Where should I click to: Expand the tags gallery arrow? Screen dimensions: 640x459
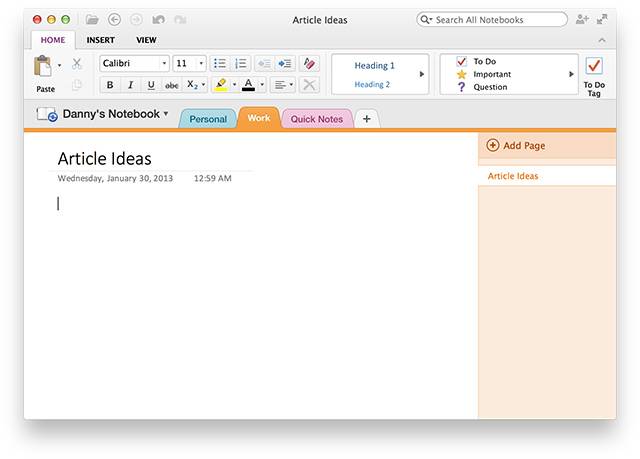pos(571,74)
